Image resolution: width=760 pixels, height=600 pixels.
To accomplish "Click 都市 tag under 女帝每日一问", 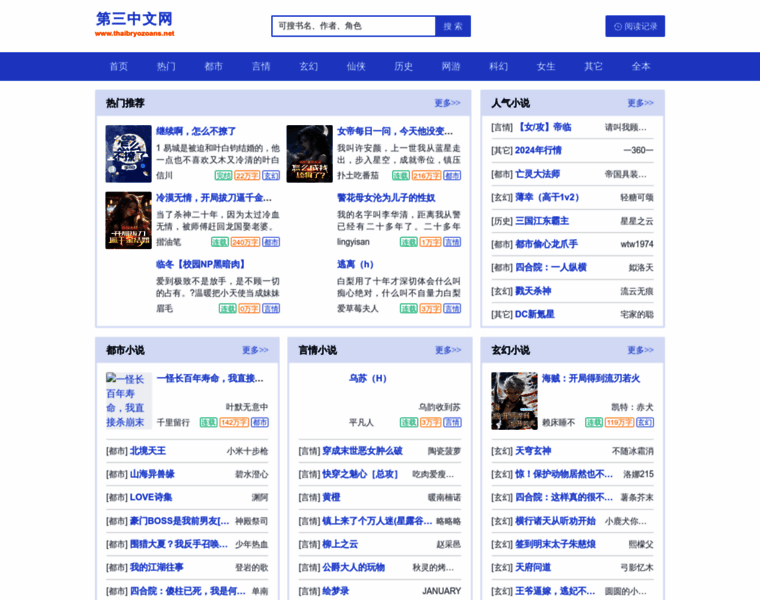I will (x=452, y=175).
